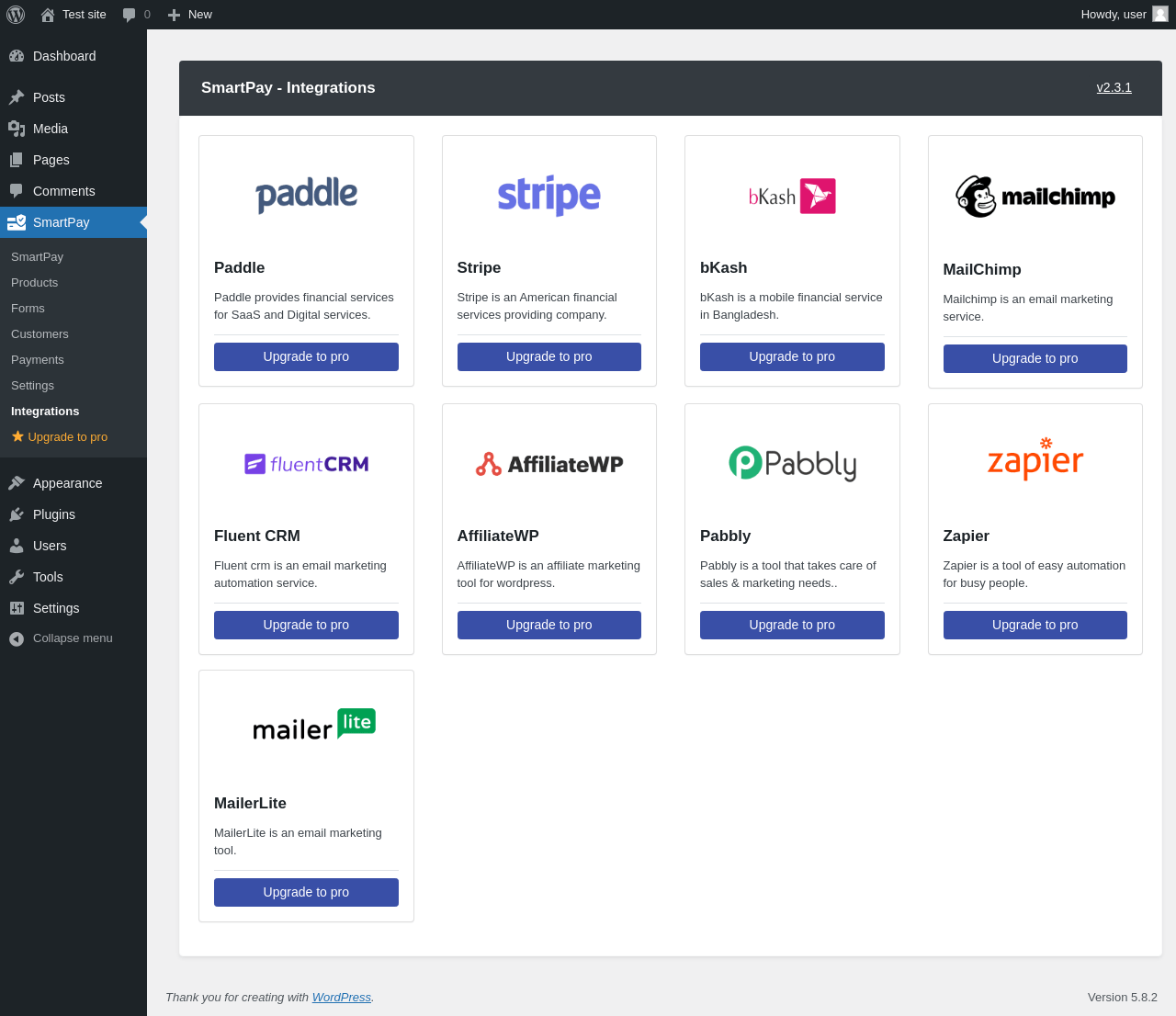Click the Zapier card heading

966,536
